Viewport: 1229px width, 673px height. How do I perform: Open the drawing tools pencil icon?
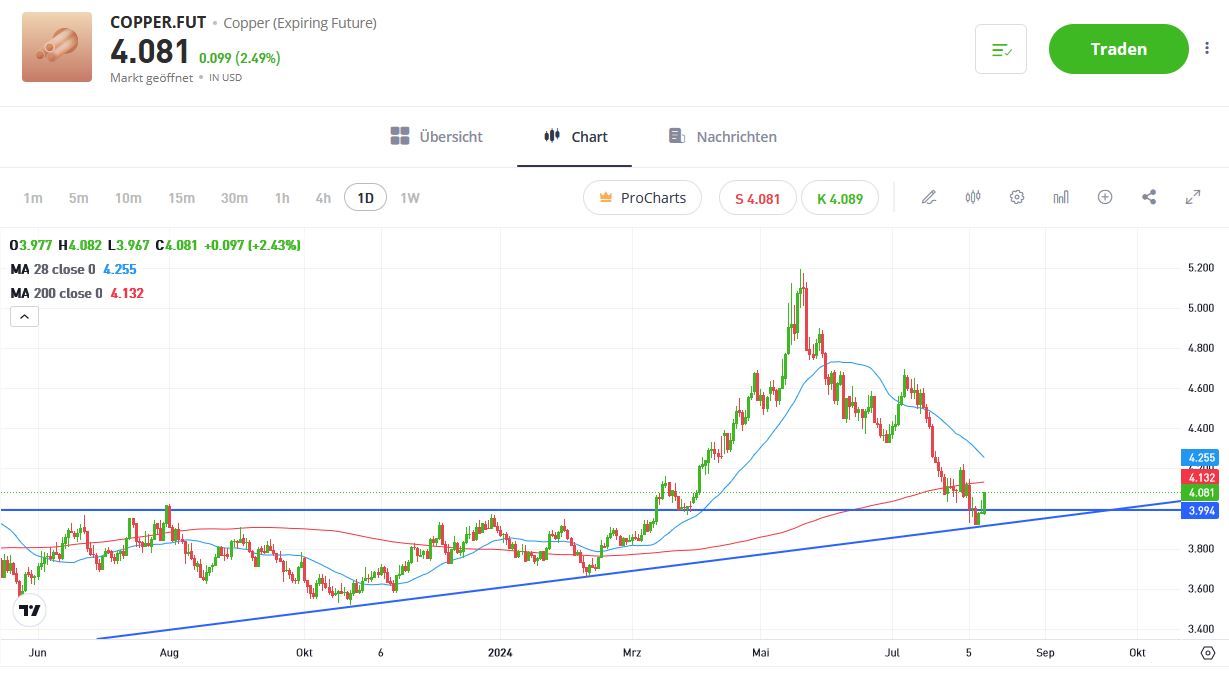point(929,198)
